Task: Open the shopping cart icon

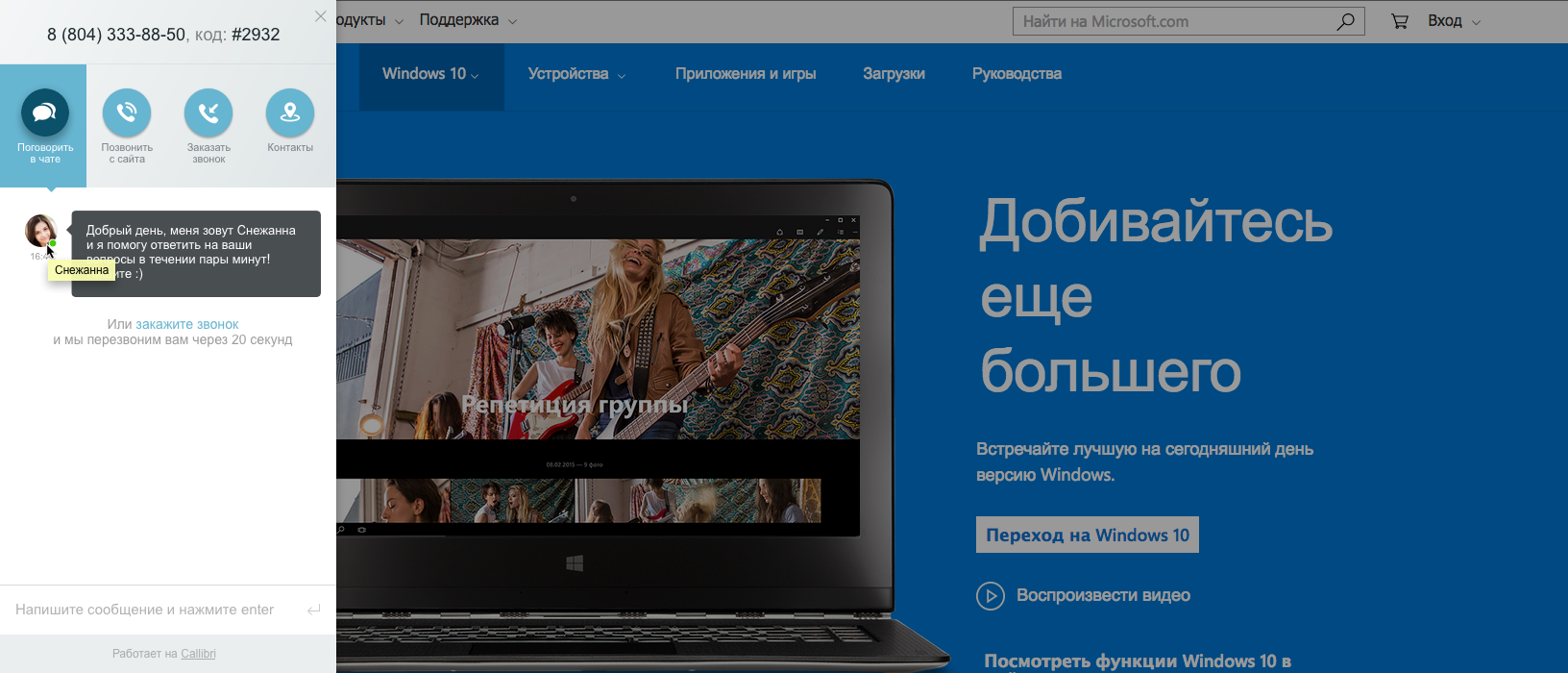Action: point(1400,21)
